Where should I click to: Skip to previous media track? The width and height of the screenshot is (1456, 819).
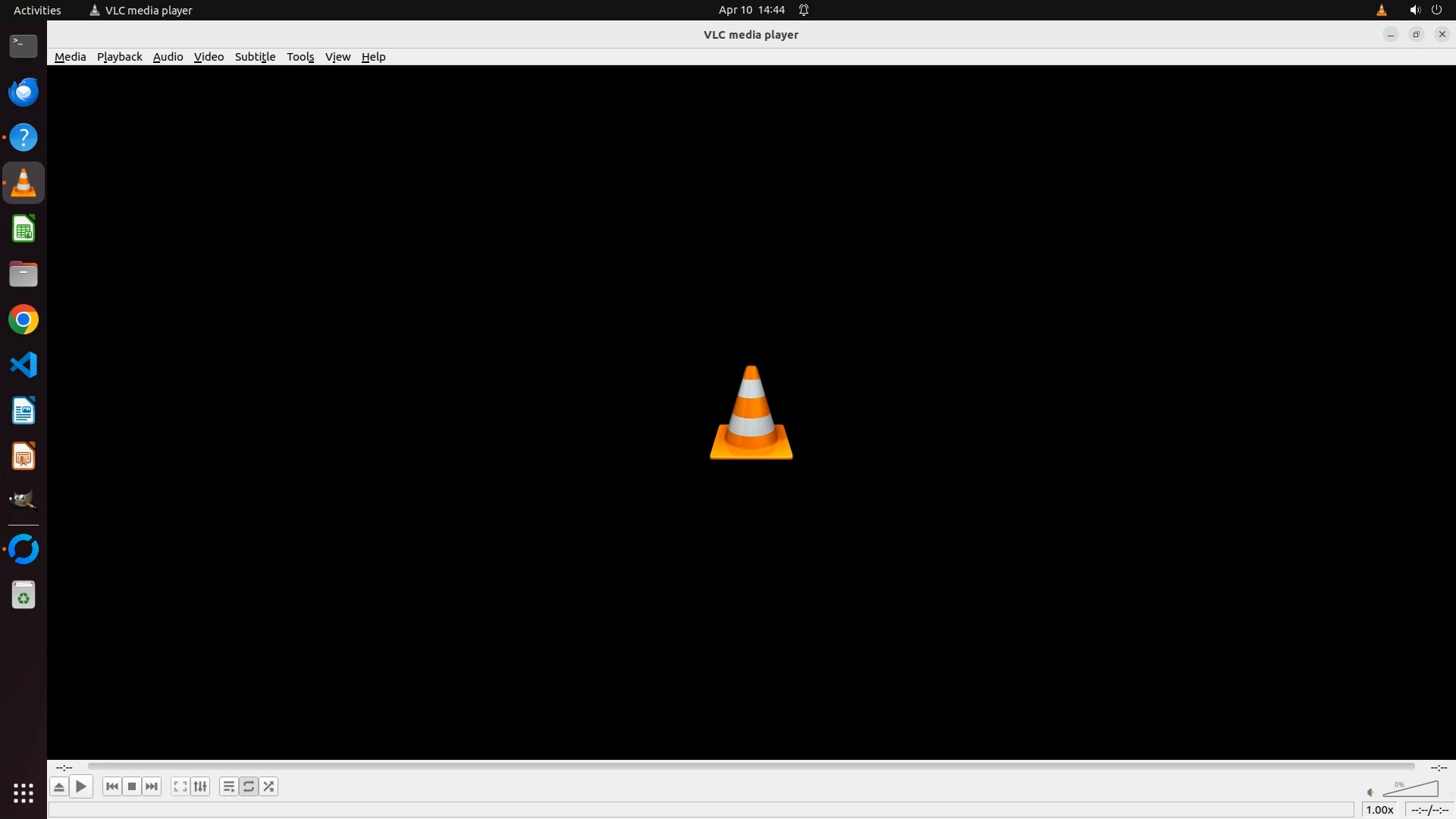(x=112, y=786)
